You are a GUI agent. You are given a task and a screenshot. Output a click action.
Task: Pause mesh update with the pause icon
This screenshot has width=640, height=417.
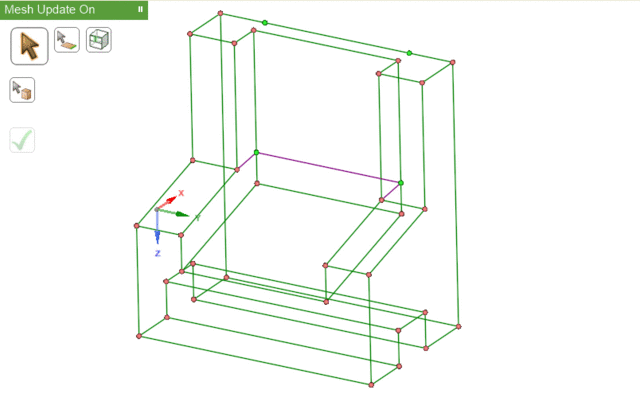pyautogui.click(x=140, y=9)
